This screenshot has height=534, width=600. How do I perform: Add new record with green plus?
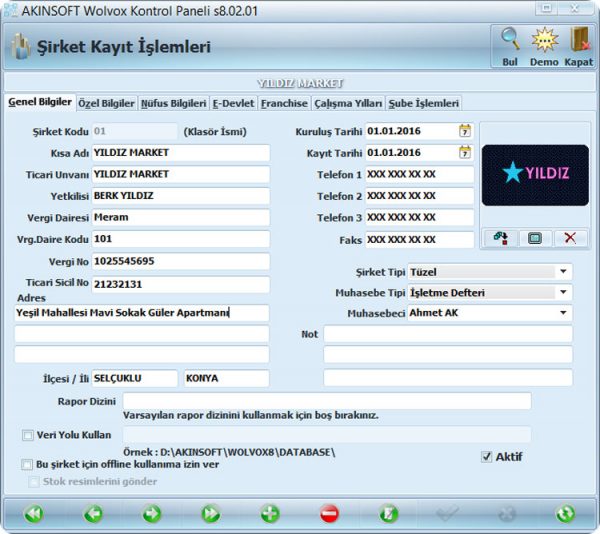tap(270, 513)
